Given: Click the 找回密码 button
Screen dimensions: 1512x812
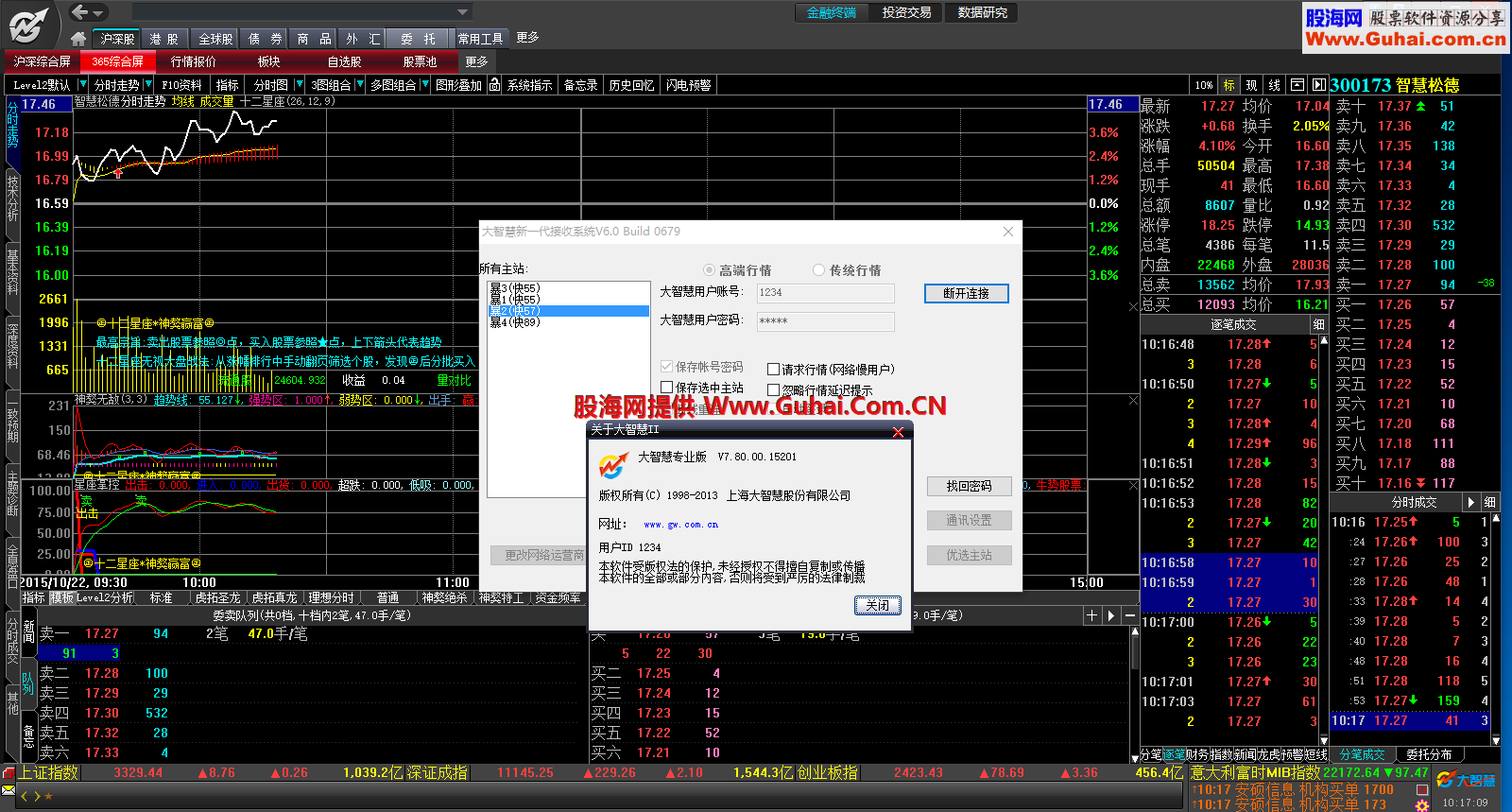Looking at the screenshot, I should [x=969, y=486].
